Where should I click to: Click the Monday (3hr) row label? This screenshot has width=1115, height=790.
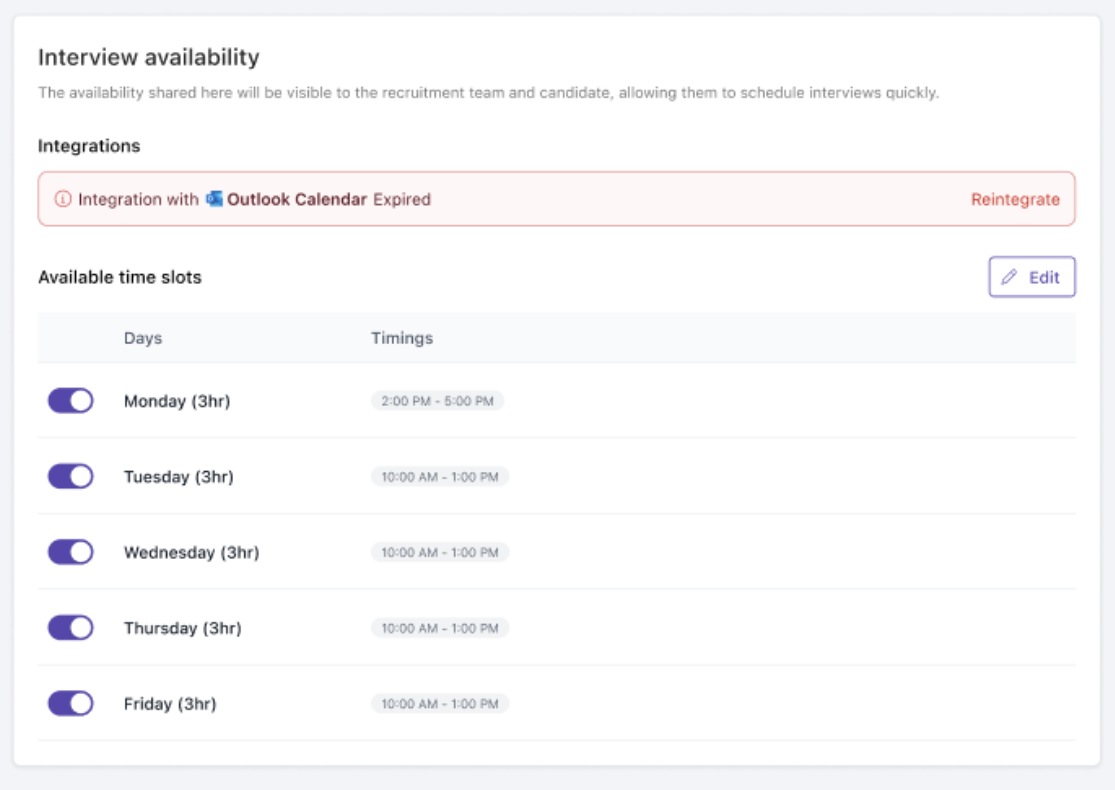coord(177,401)
